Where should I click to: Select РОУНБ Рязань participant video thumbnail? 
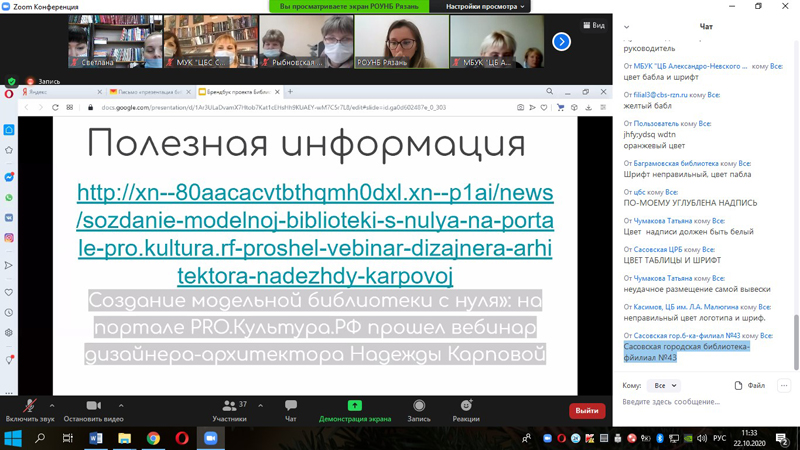tap(401, 42)
